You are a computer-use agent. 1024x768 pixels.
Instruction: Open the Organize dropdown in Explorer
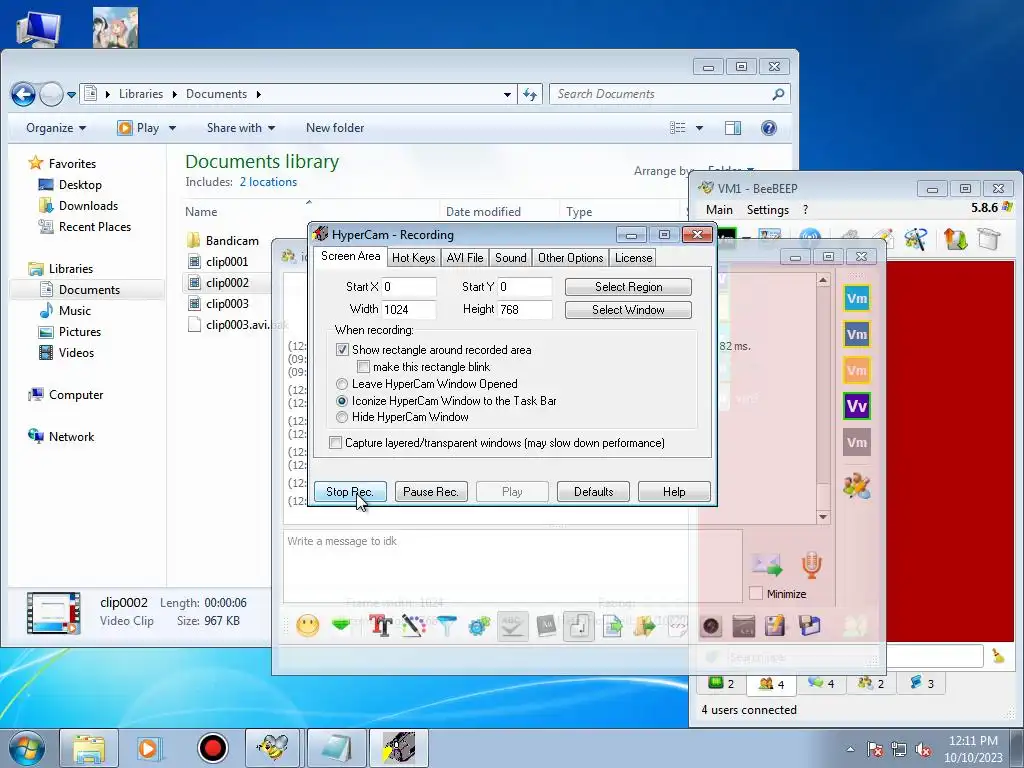pyautogui.click(x=56, y=128)
